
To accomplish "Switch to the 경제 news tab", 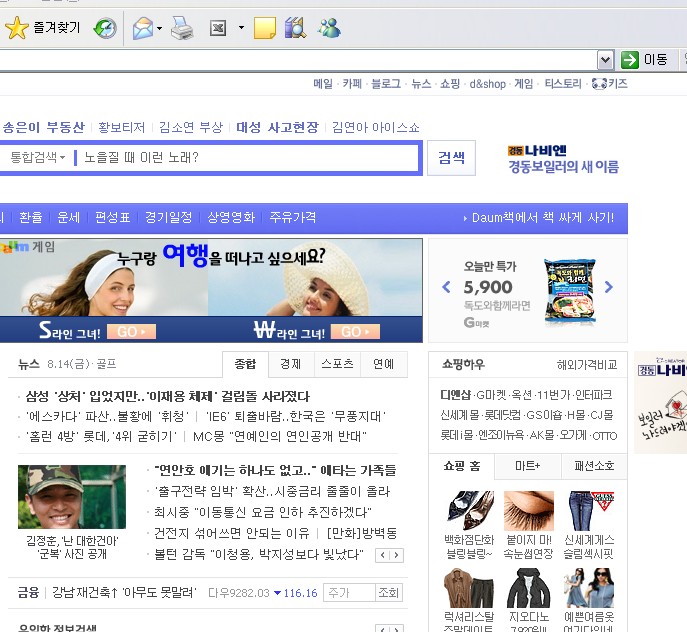I will (x=291, y=364).
